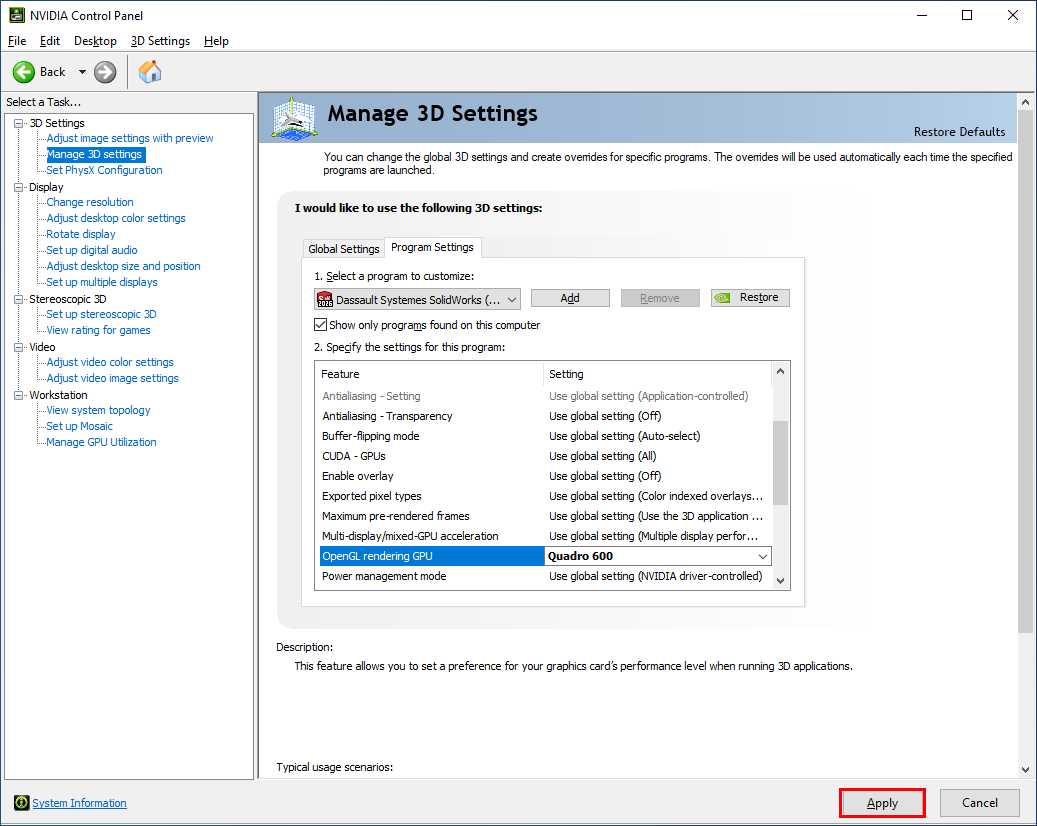Select the Exported pixel types row
This screenshot has width=1037, height=826.
[545, 496]
